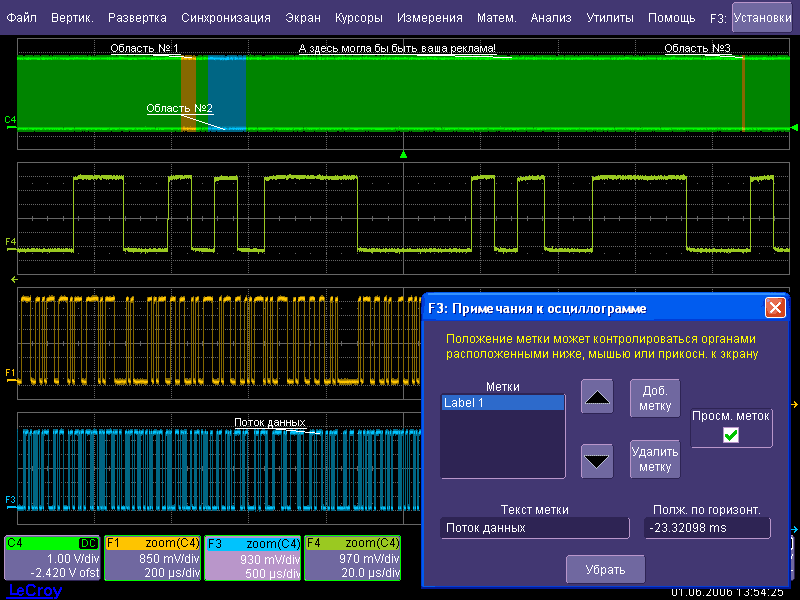Click the green trigger position triangle marker
The image size is (800, 600).
pyautogui.click(x=403, y=155)
